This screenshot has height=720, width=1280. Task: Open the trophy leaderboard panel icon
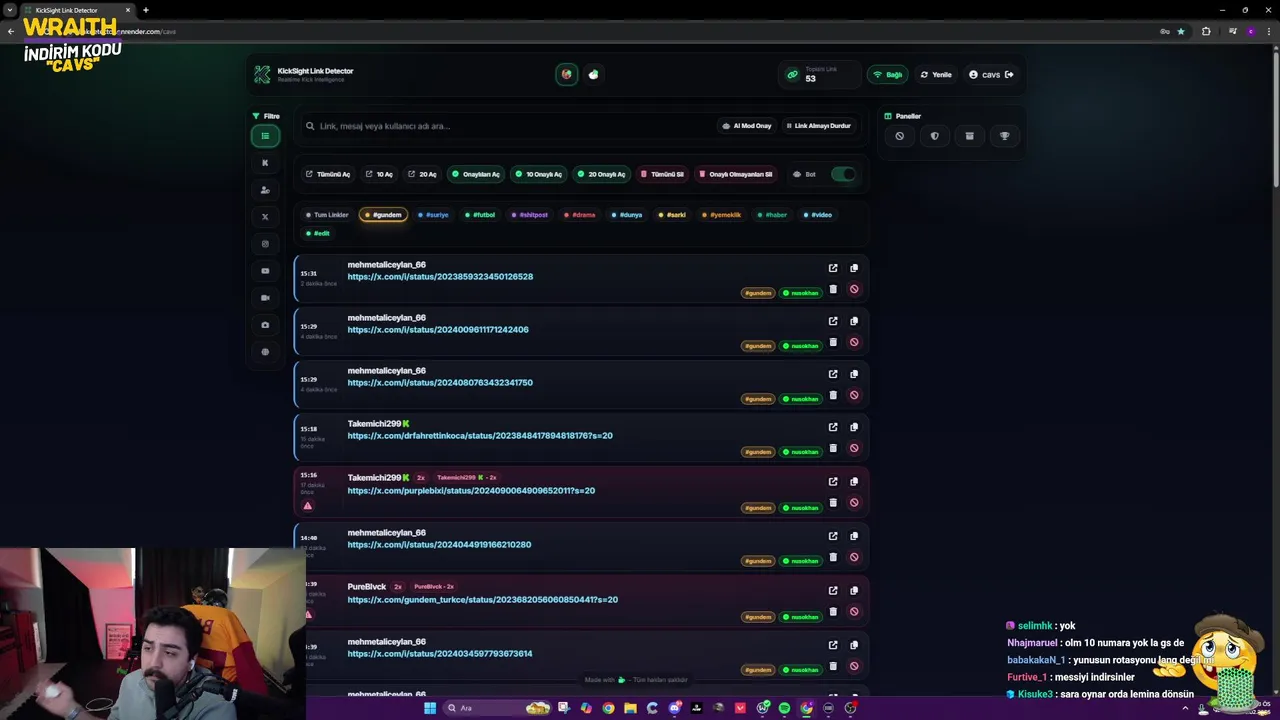point(1005,136)
